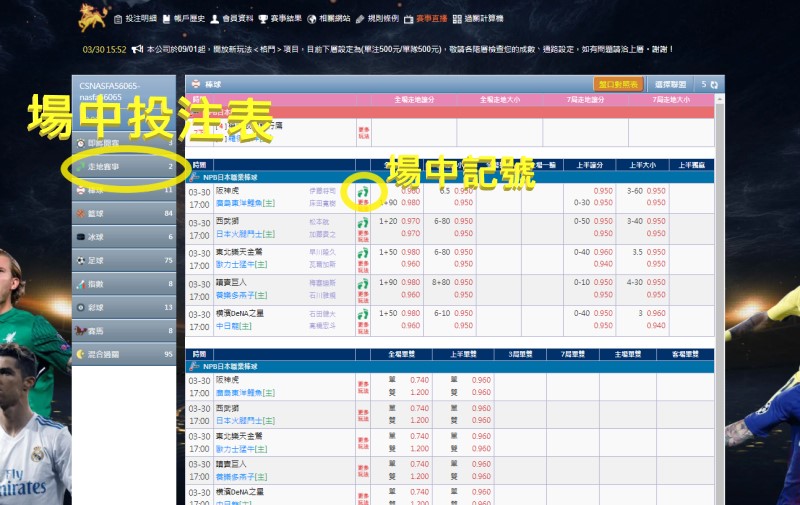
Task: Select the 足球 soccer sidebar category
Action: tap(124, 260)
